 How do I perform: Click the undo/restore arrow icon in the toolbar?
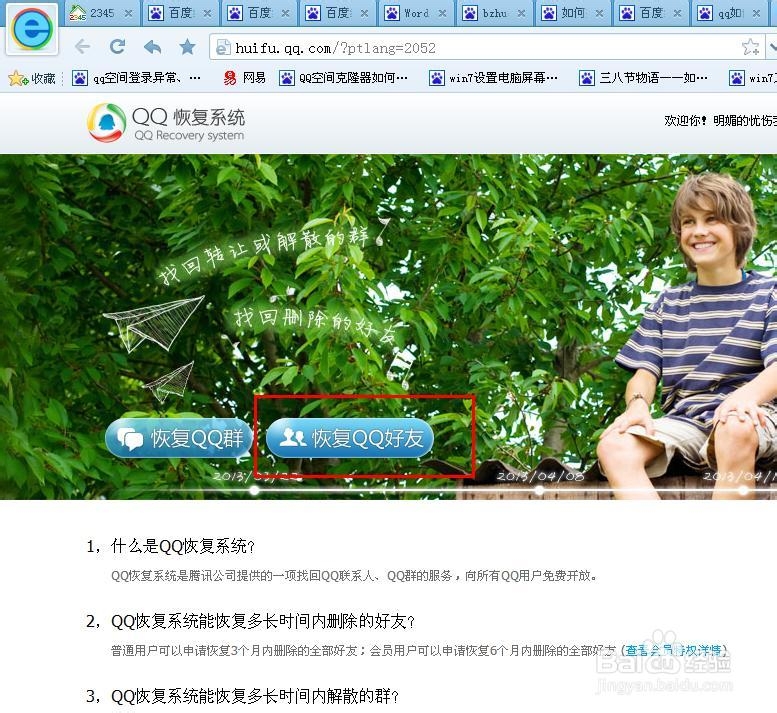tap(153, 47)
